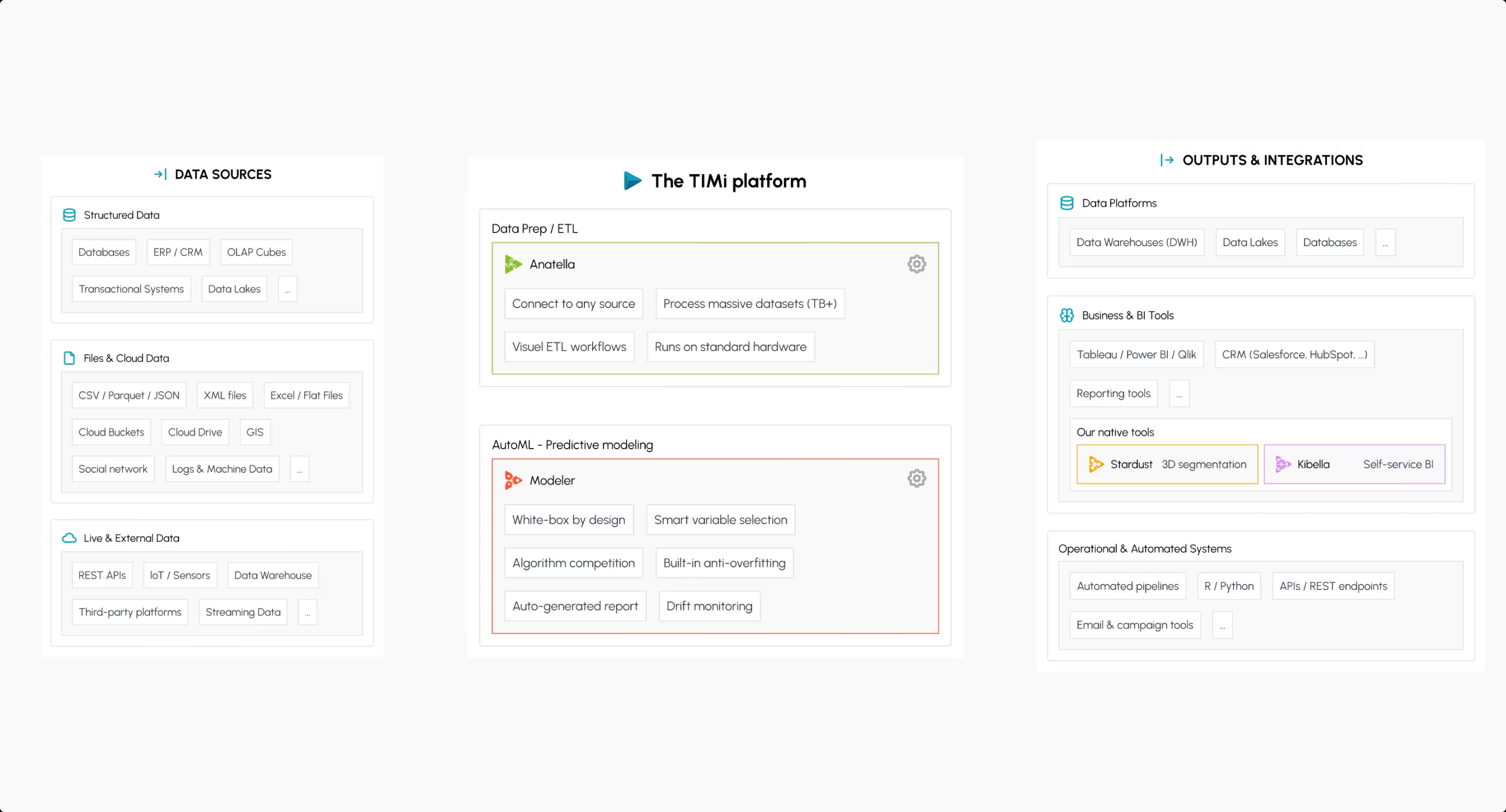This screenshot has width=1506, height=812.
Task: Click the Databases chip under Structured Data
Action: [x=104, y=252]
